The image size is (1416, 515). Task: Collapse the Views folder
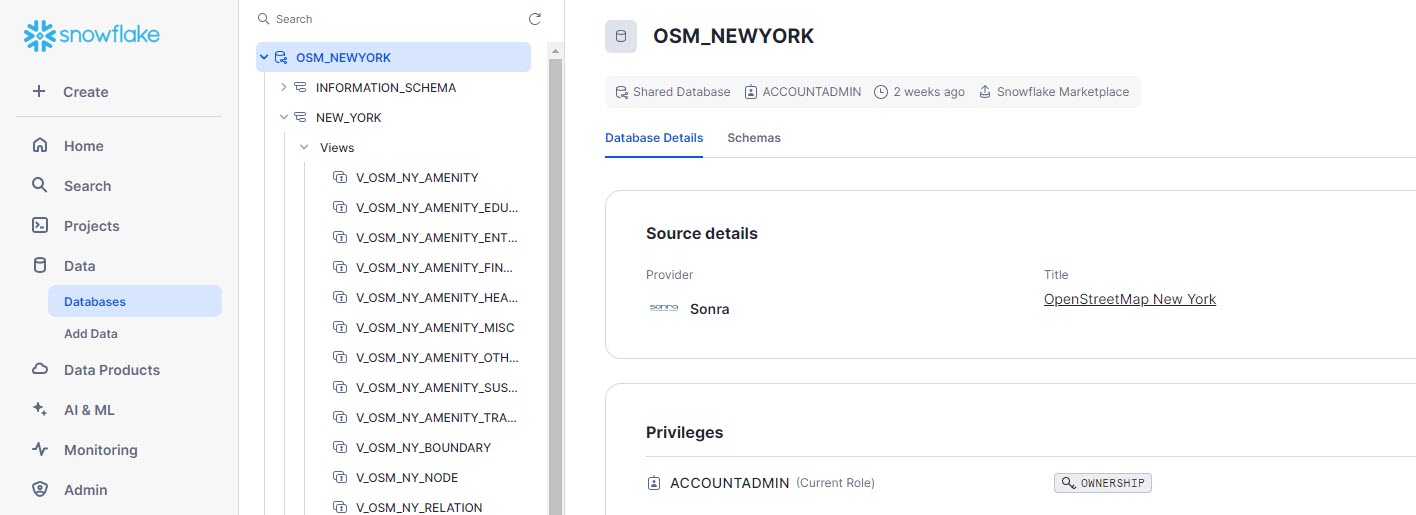point(304,147)
